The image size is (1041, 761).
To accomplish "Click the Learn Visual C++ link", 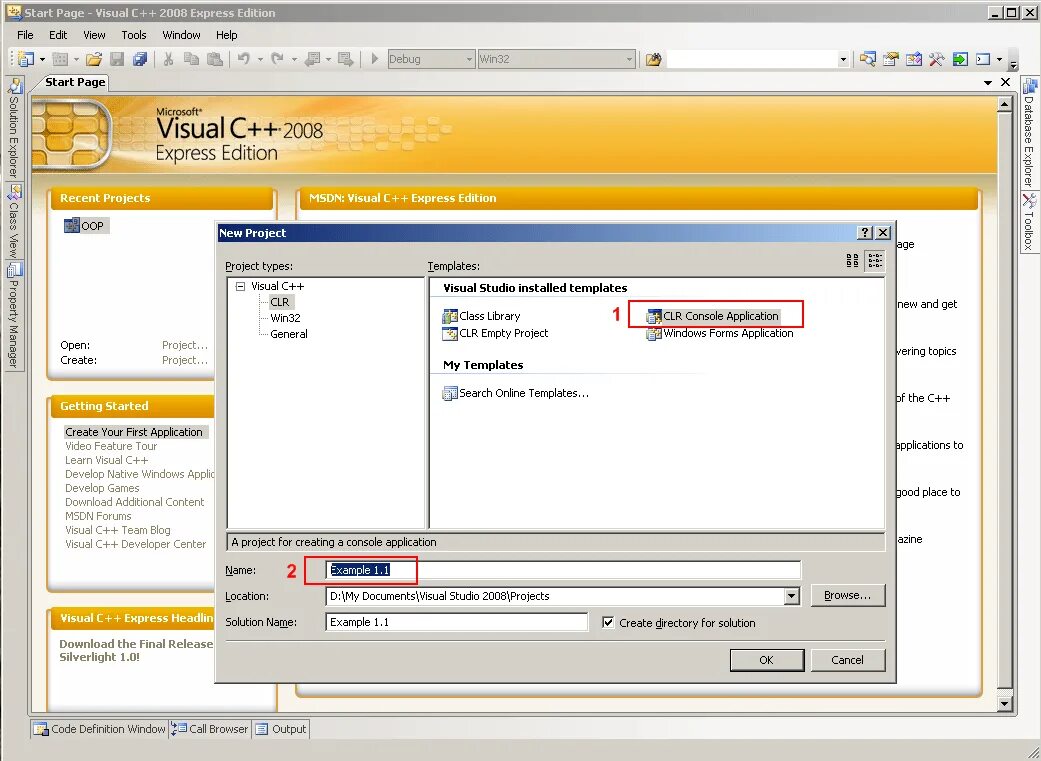I will pyautogui.click(x=106, y=460).
